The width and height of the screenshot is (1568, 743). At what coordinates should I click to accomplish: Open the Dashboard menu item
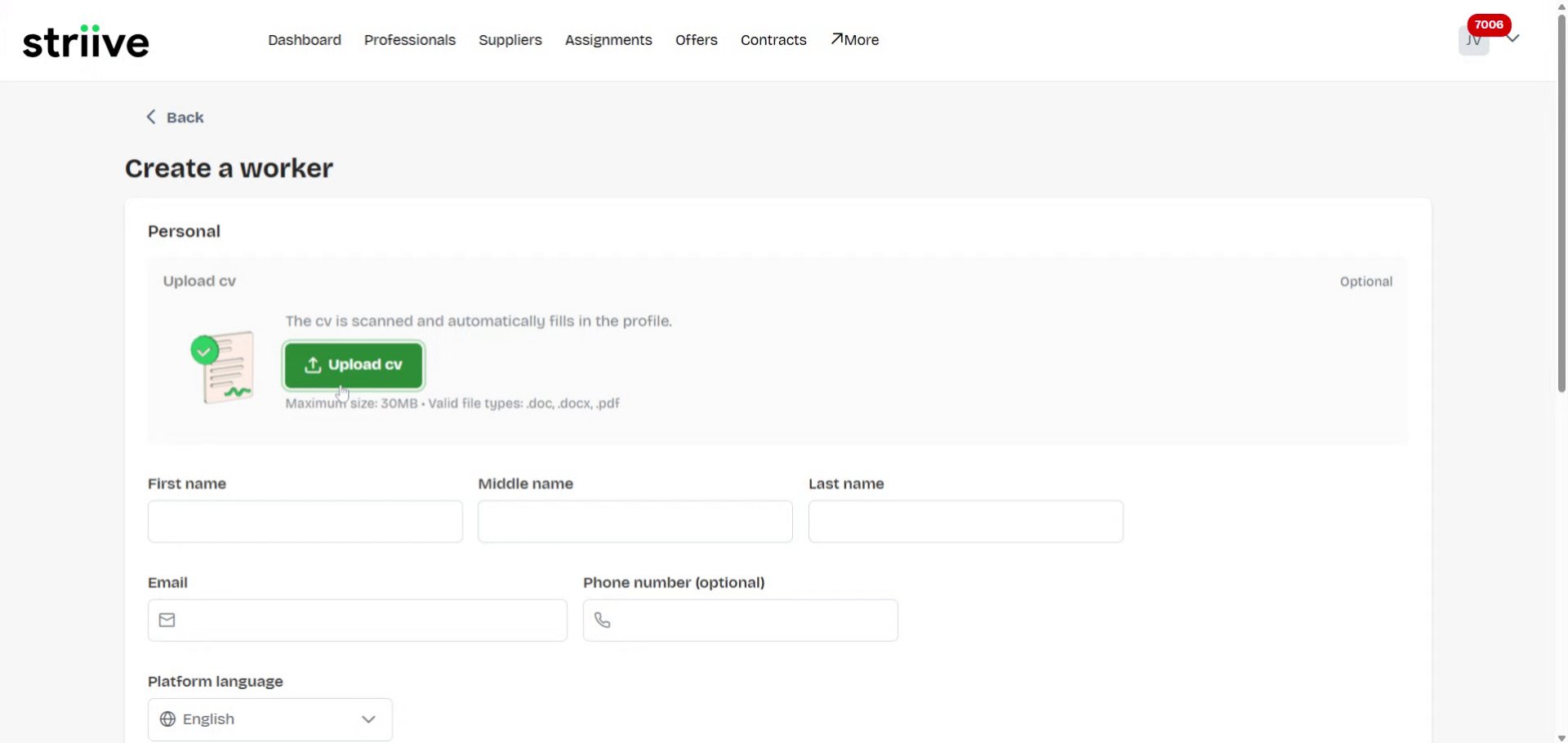(x=305, y=40)
